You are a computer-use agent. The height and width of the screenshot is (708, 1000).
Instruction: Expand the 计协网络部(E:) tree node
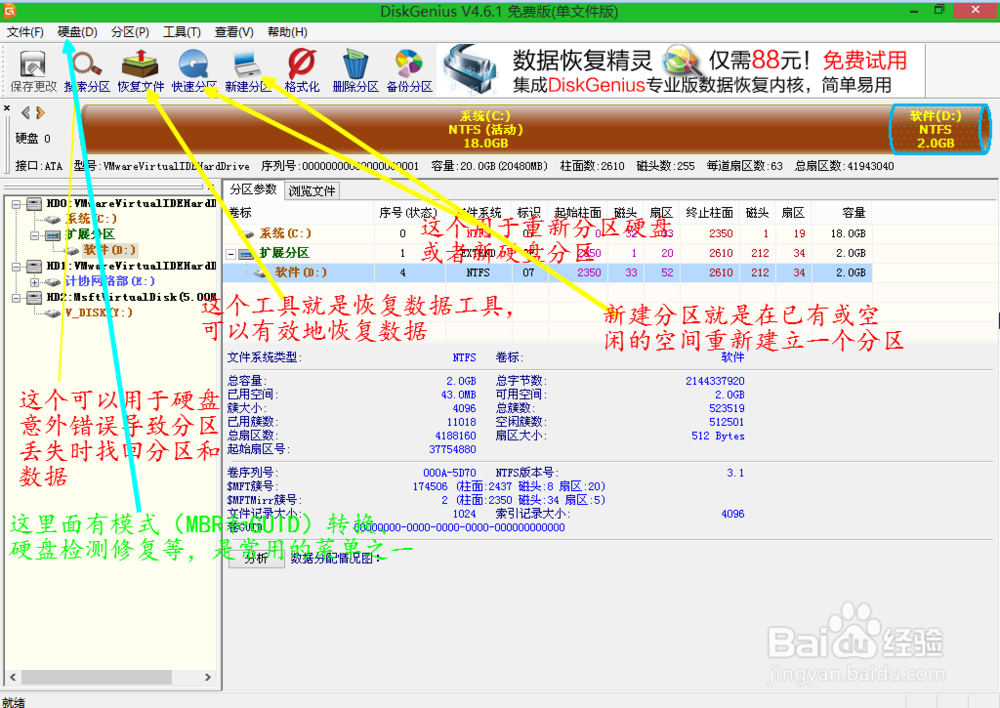click(34, 281)
